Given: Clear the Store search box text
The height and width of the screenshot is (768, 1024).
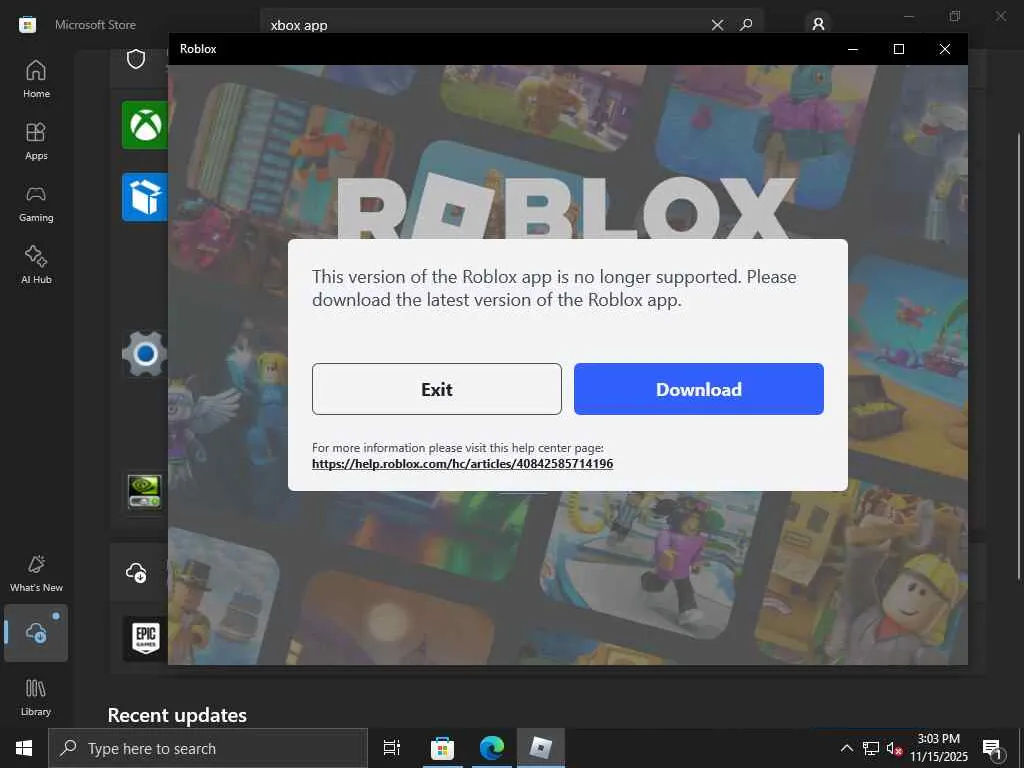Looking at the screenshot, I should (717, 25).
